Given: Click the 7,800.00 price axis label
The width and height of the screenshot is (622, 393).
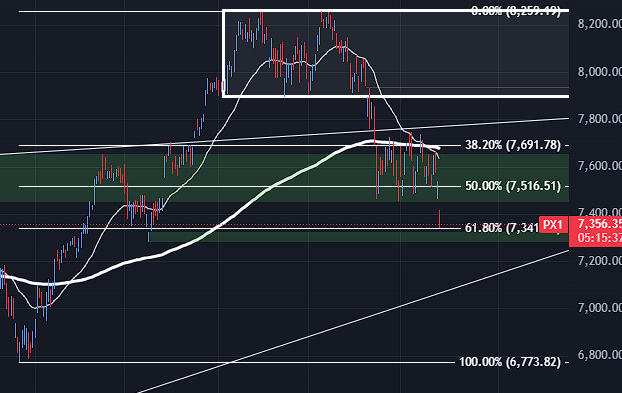Looking at the screenshot, I should point(600,119).
